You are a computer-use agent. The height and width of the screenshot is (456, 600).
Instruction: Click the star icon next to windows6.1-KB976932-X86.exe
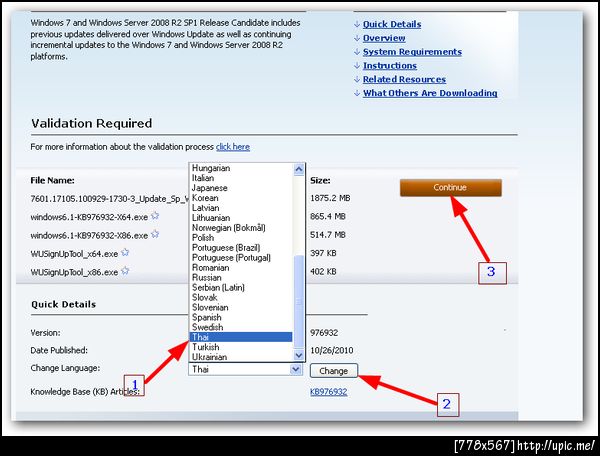(x=155, y=234)
